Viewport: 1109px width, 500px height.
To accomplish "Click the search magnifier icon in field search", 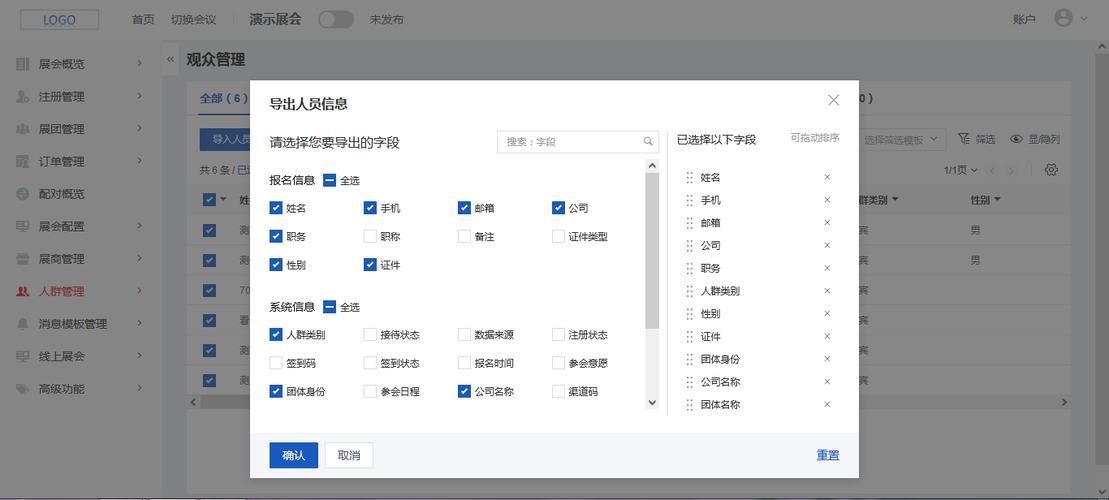I will (x=648, y=141).
